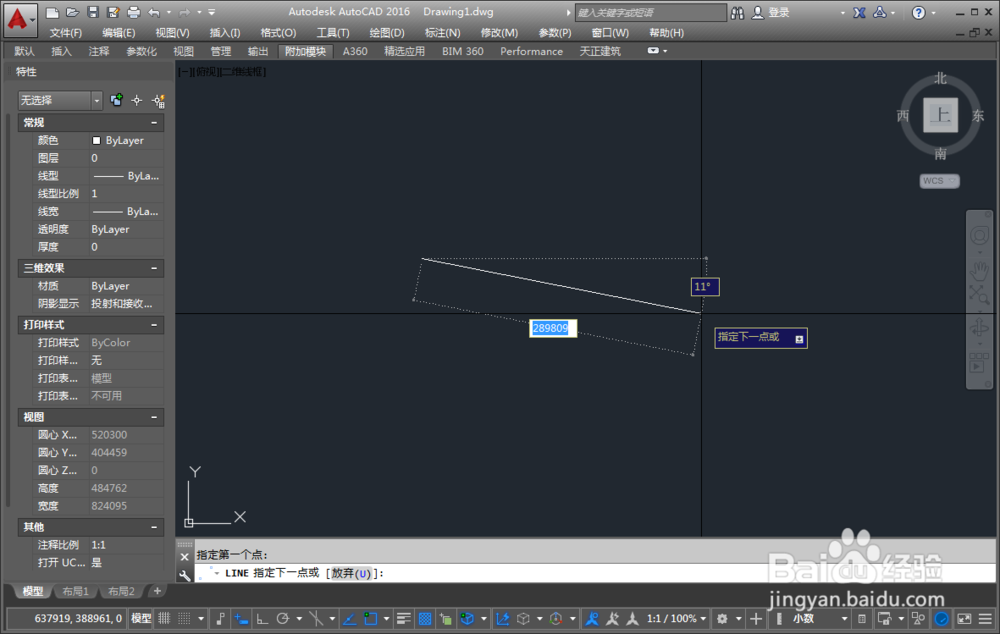The width and height of the screenshot is (1000, 634).
Task: Click the viewport label [-][俯视][二维线框]
Action: tap(222, 71)
